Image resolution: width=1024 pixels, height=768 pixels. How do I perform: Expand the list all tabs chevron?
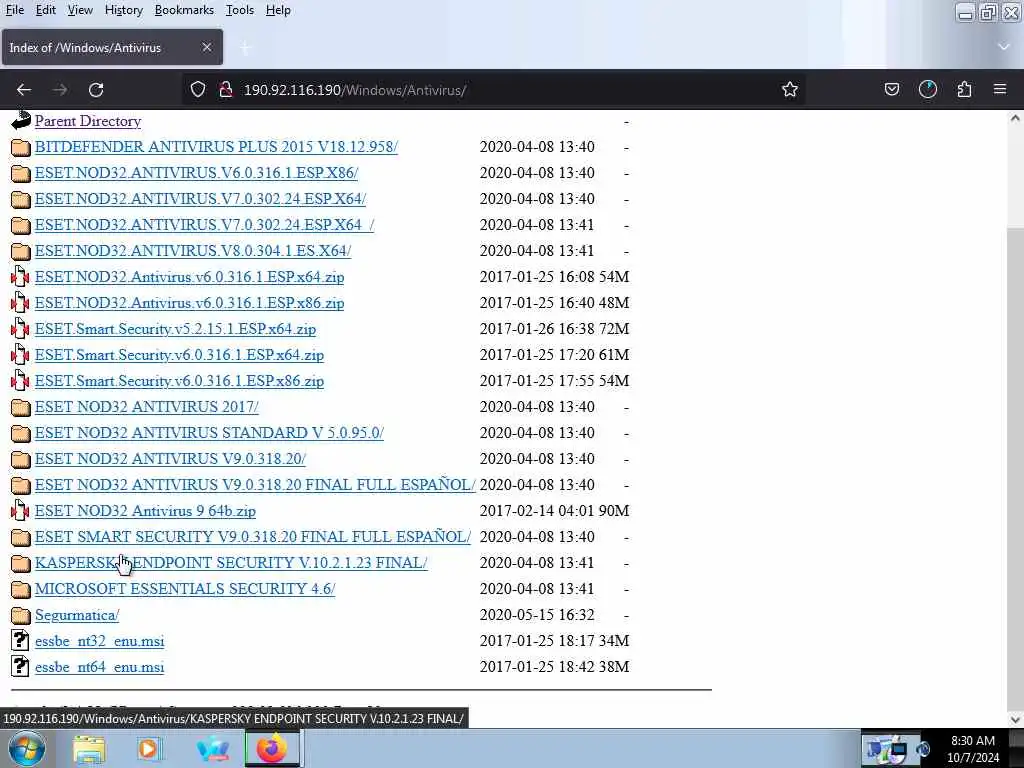pos(1004,47)
